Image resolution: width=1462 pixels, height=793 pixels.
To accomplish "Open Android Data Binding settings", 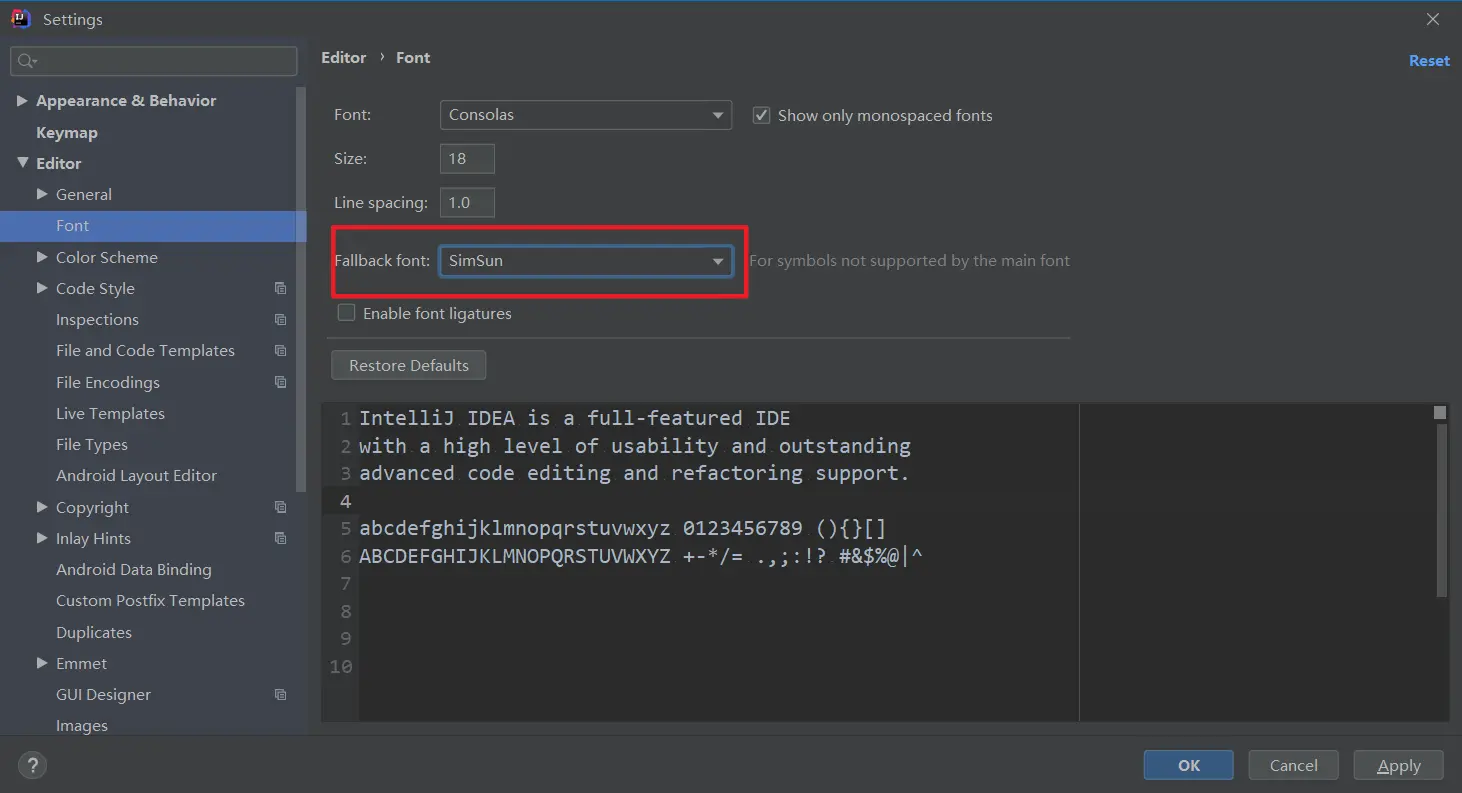I will (x=134, y=570).
